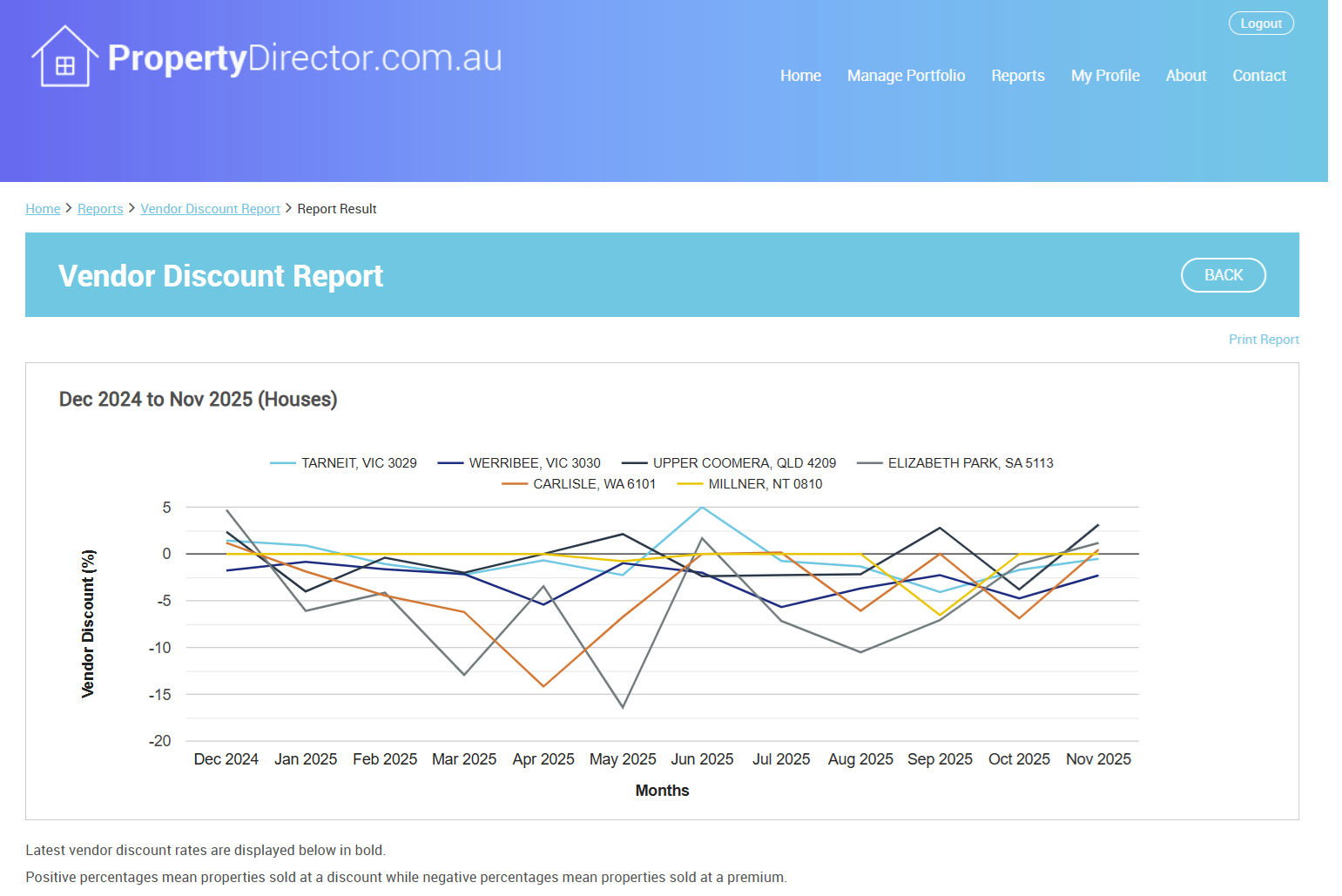Select My Profile in top navigation
Viewport: 1342px width, 896px height.
tap(1105, 76)
